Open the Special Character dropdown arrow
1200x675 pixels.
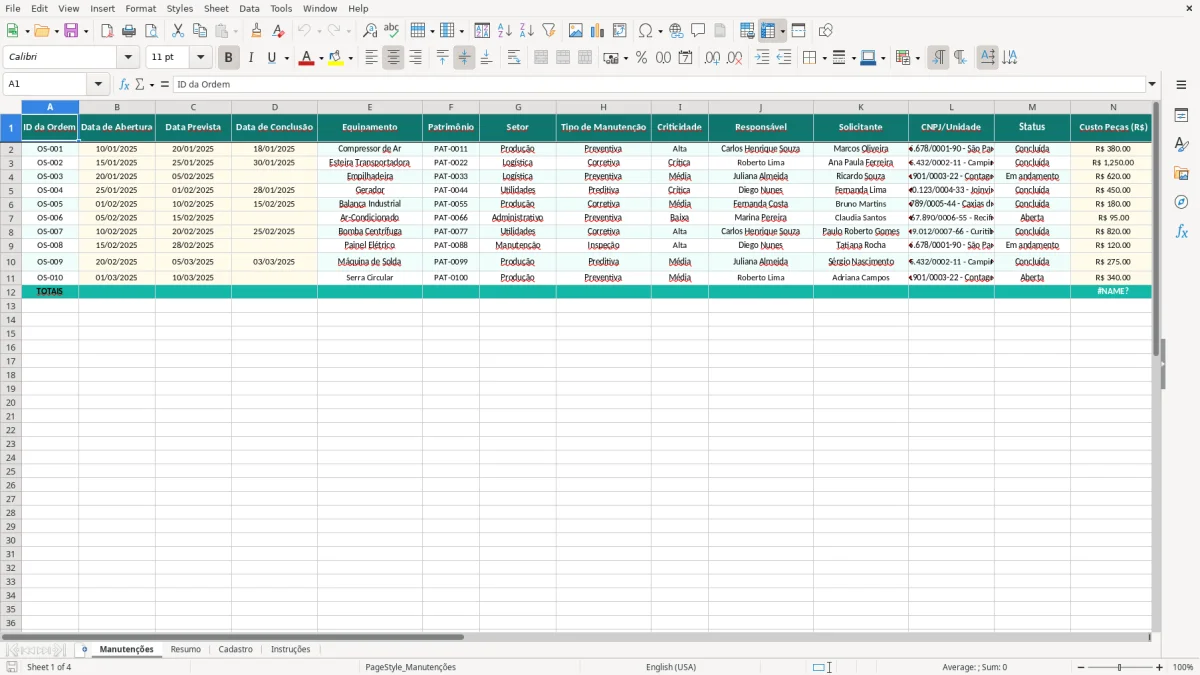[x=661, y=31]
